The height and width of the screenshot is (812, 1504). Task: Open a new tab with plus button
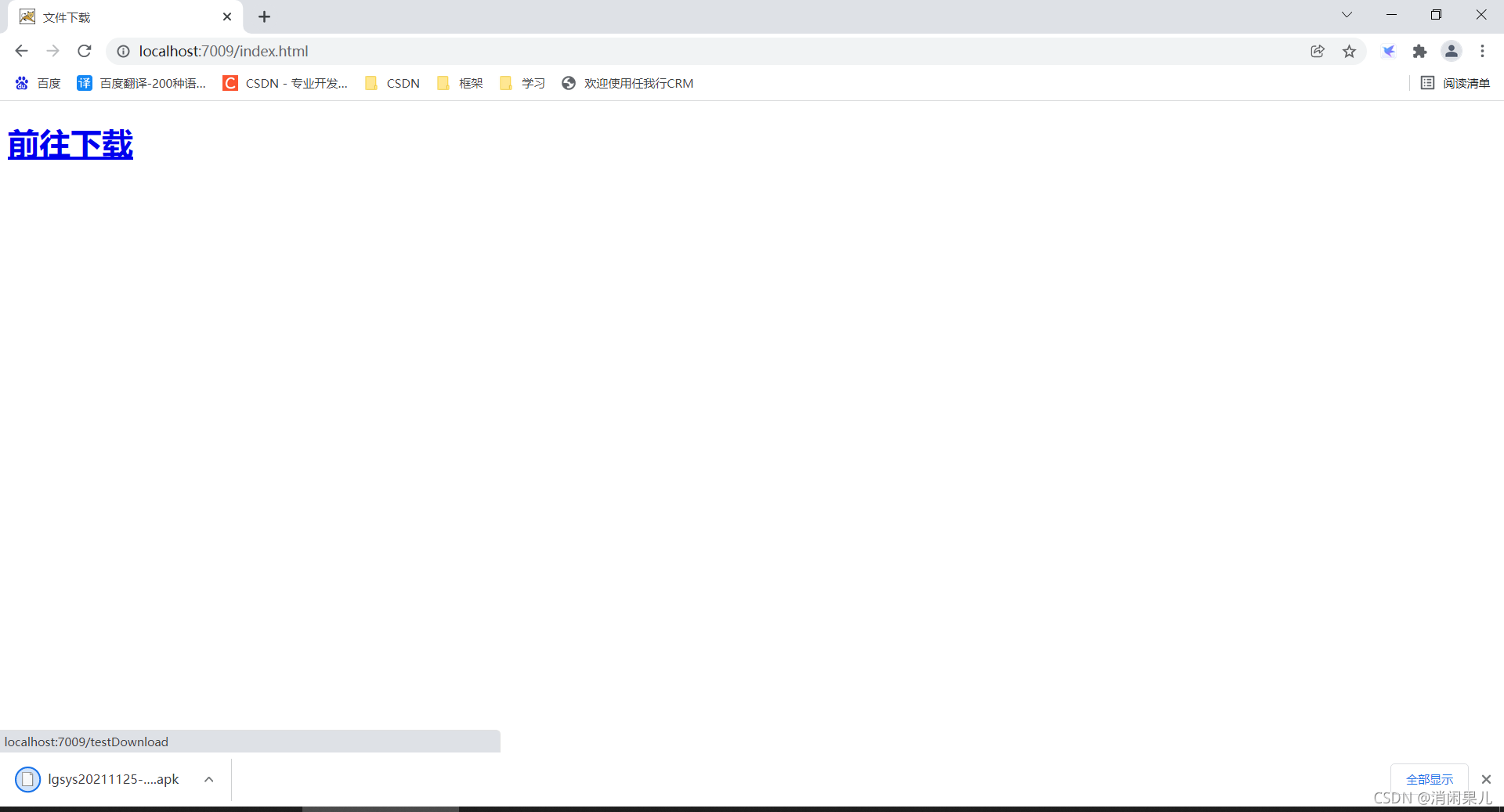pos(264,16)
